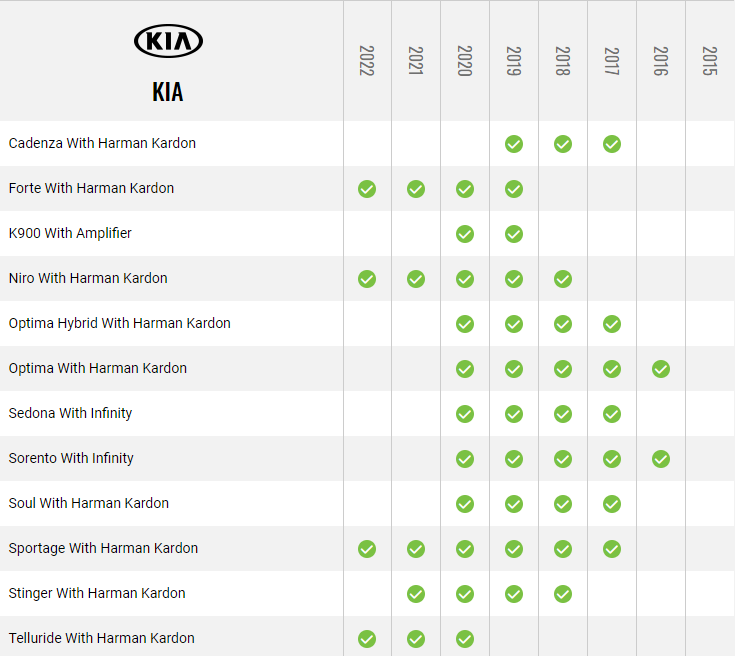Click the Soul 2020 green checkmark

[465, 504]
